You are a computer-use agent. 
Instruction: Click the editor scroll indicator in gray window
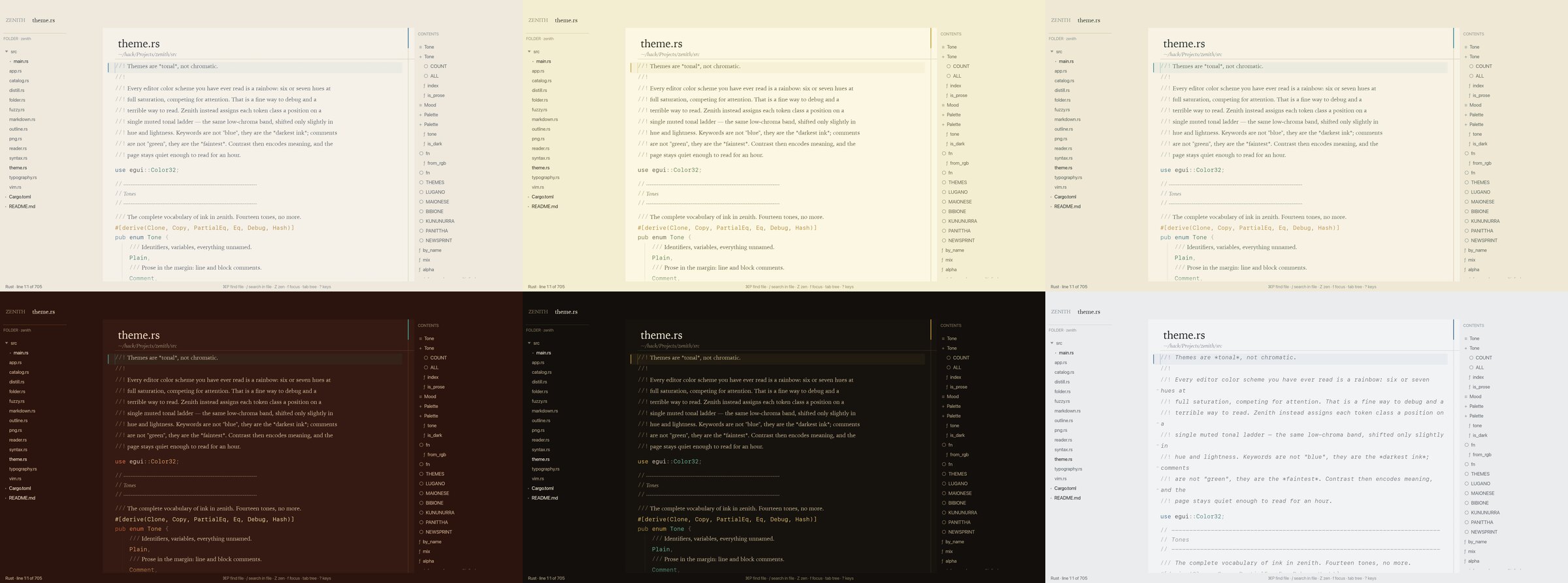1454,329
